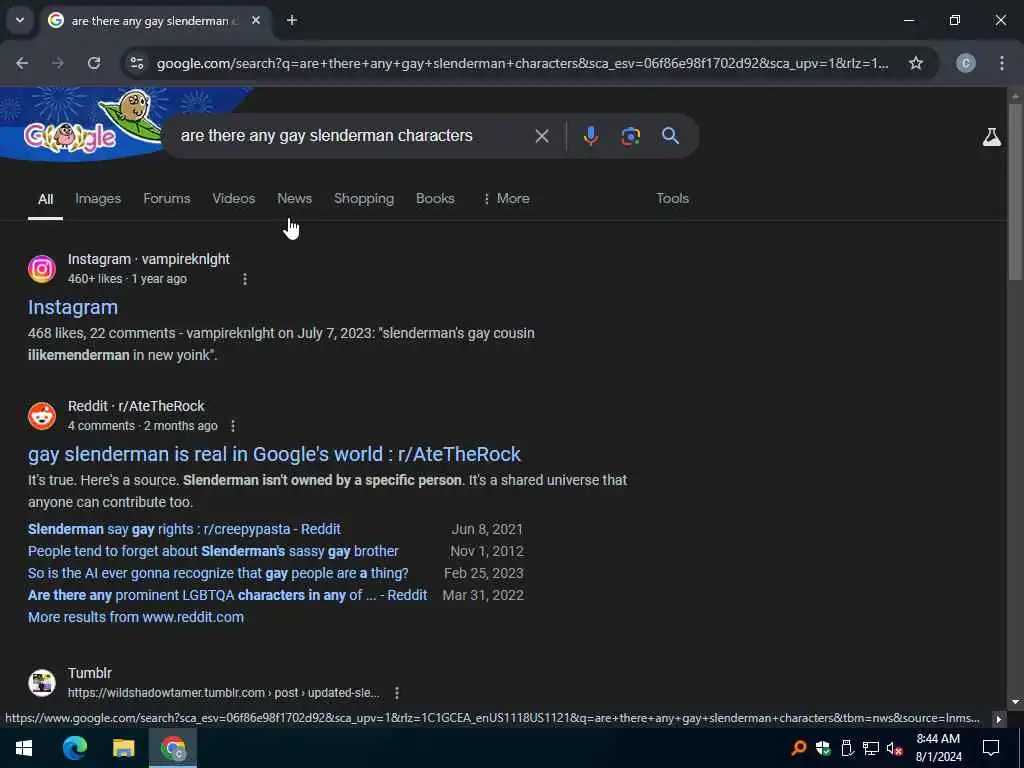Viewport: 1024px width, 768px height.
Task: Open Chrome three-dot menu
Action: pos(1002,63)
